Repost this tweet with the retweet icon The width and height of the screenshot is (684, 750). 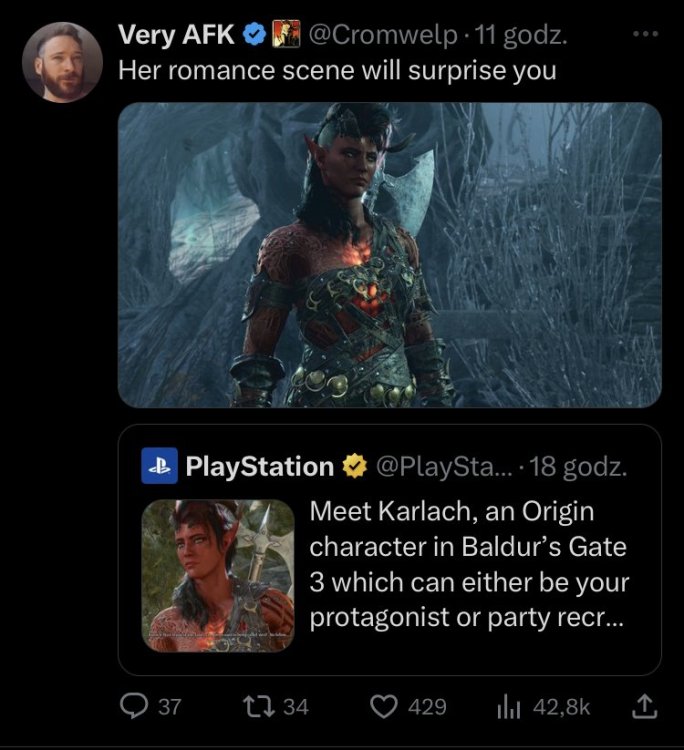[261, 707]
